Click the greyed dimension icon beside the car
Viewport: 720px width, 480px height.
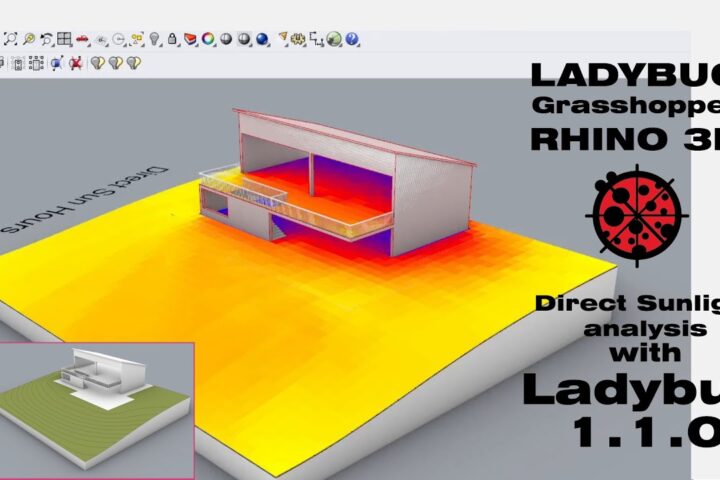[101, 40]
